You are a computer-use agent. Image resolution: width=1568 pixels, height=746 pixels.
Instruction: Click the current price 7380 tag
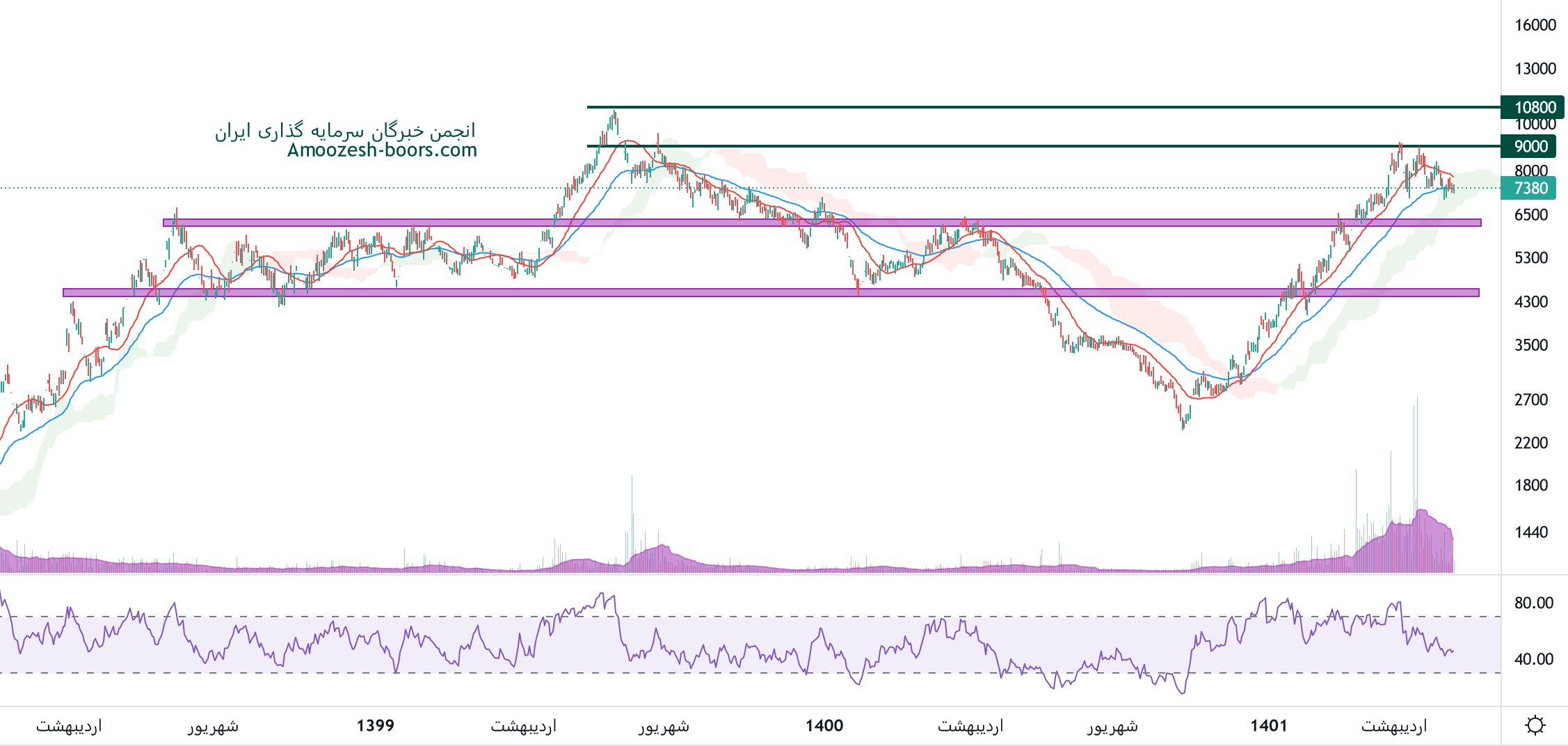coord(1530,188)
